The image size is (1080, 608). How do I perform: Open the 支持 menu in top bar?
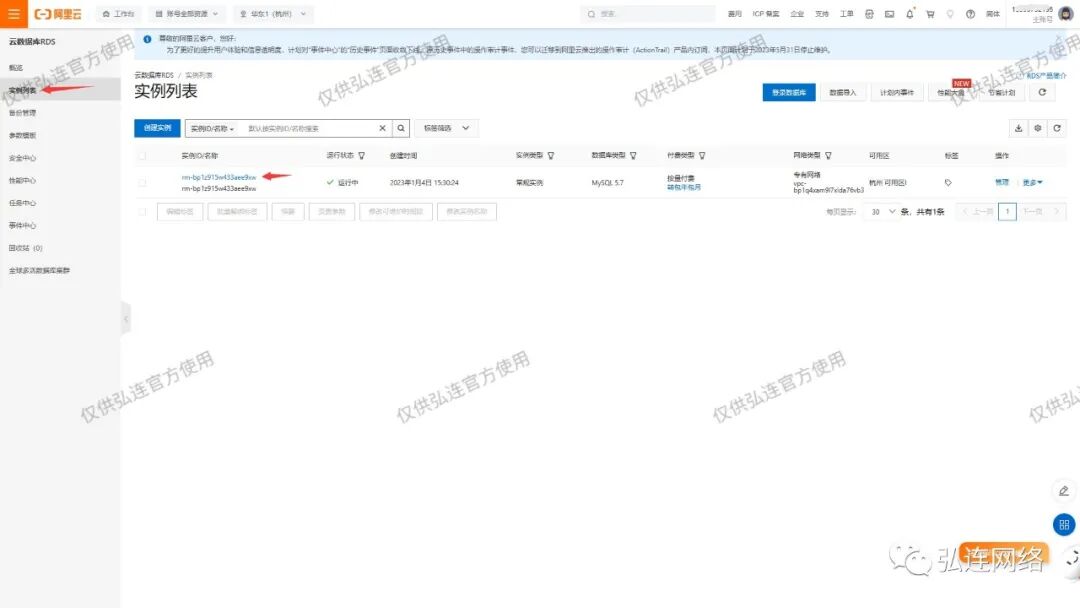click(822, 14)
